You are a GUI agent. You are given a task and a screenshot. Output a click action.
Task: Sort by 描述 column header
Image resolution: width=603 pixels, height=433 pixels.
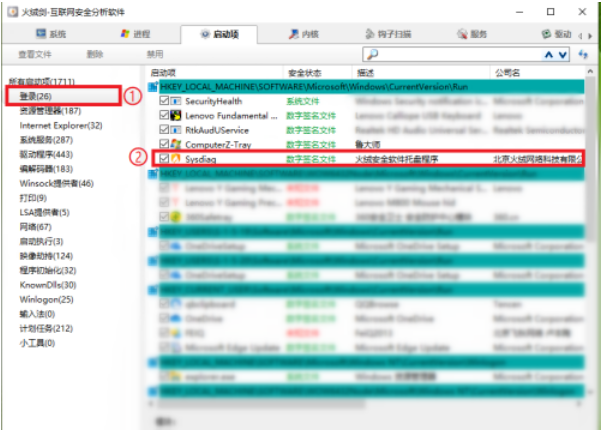click(x=421, y=73)
